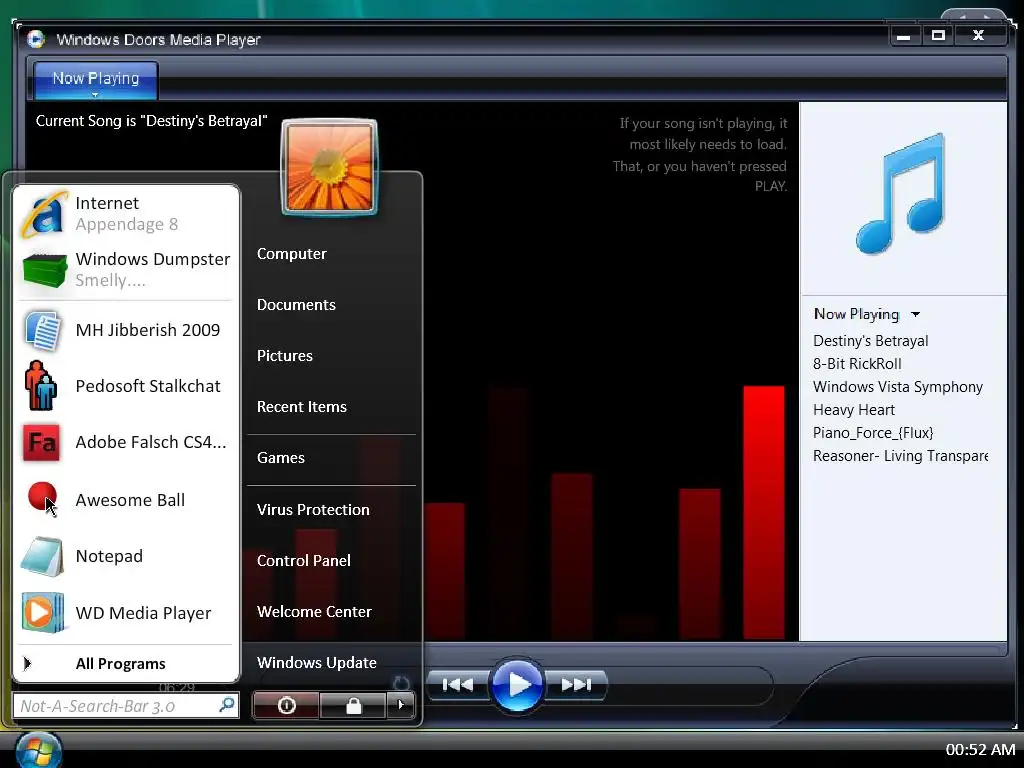Open Control Panel from Start menu
Viewport: 1024px width, 768px height.
303,560
